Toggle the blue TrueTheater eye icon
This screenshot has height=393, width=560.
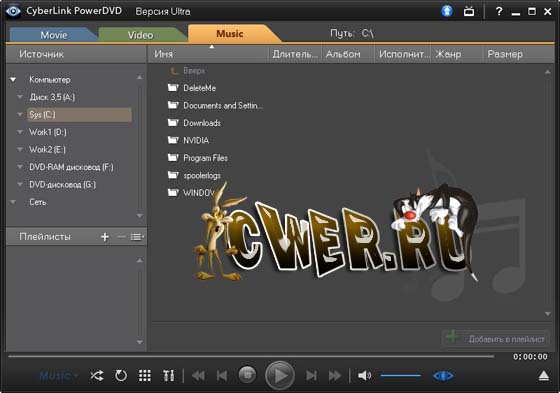point(443,376)
